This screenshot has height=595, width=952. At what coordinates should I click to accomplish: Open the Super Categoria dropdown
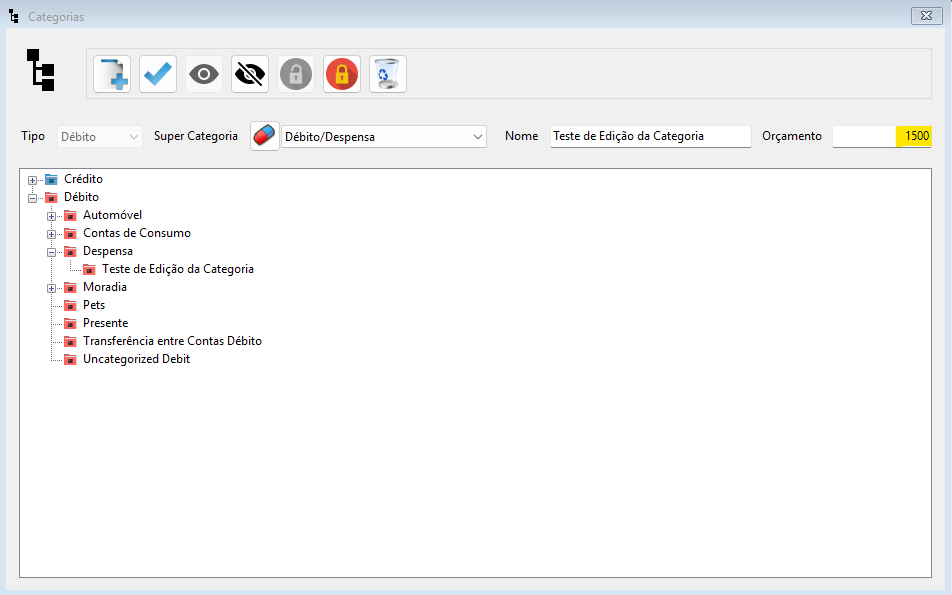(477, 137)
